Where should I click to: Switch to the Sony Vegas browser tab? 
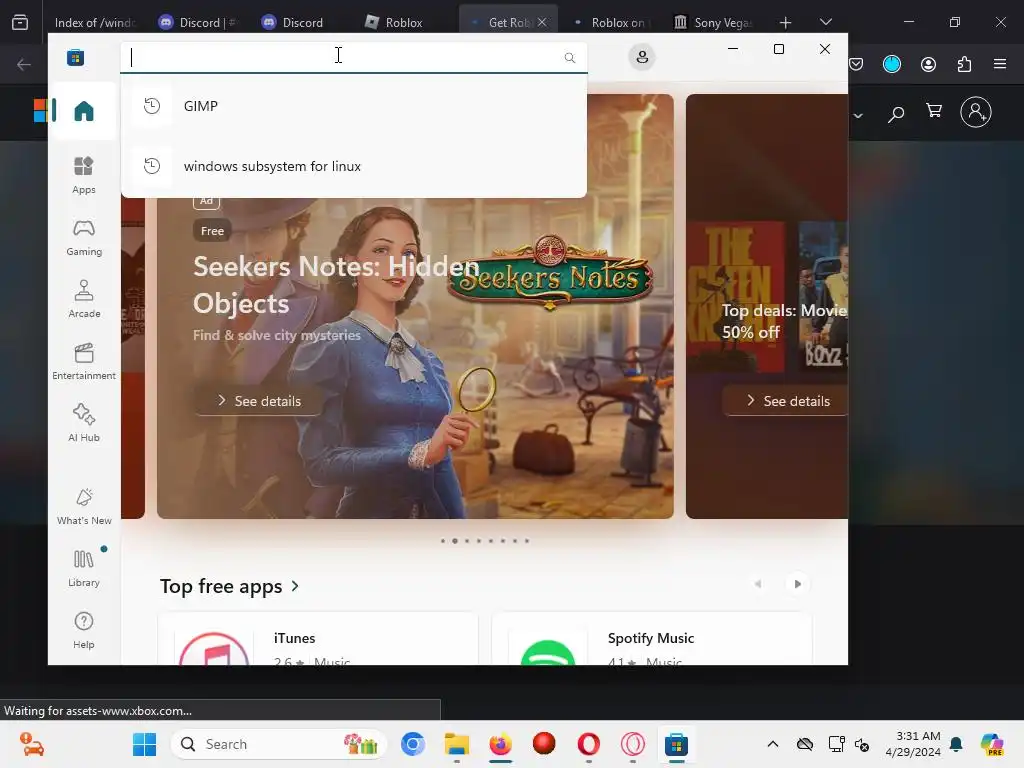(713, 22)
